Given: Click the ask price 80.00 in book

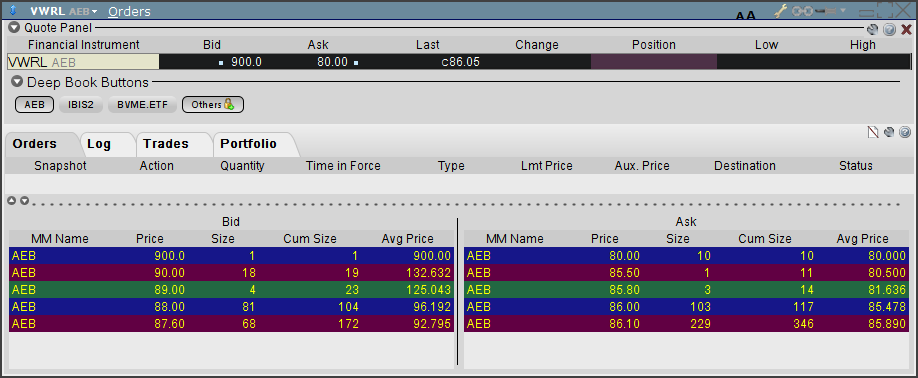Looking at the screenshot, I should pyautogui.click(x=624, y=256).
